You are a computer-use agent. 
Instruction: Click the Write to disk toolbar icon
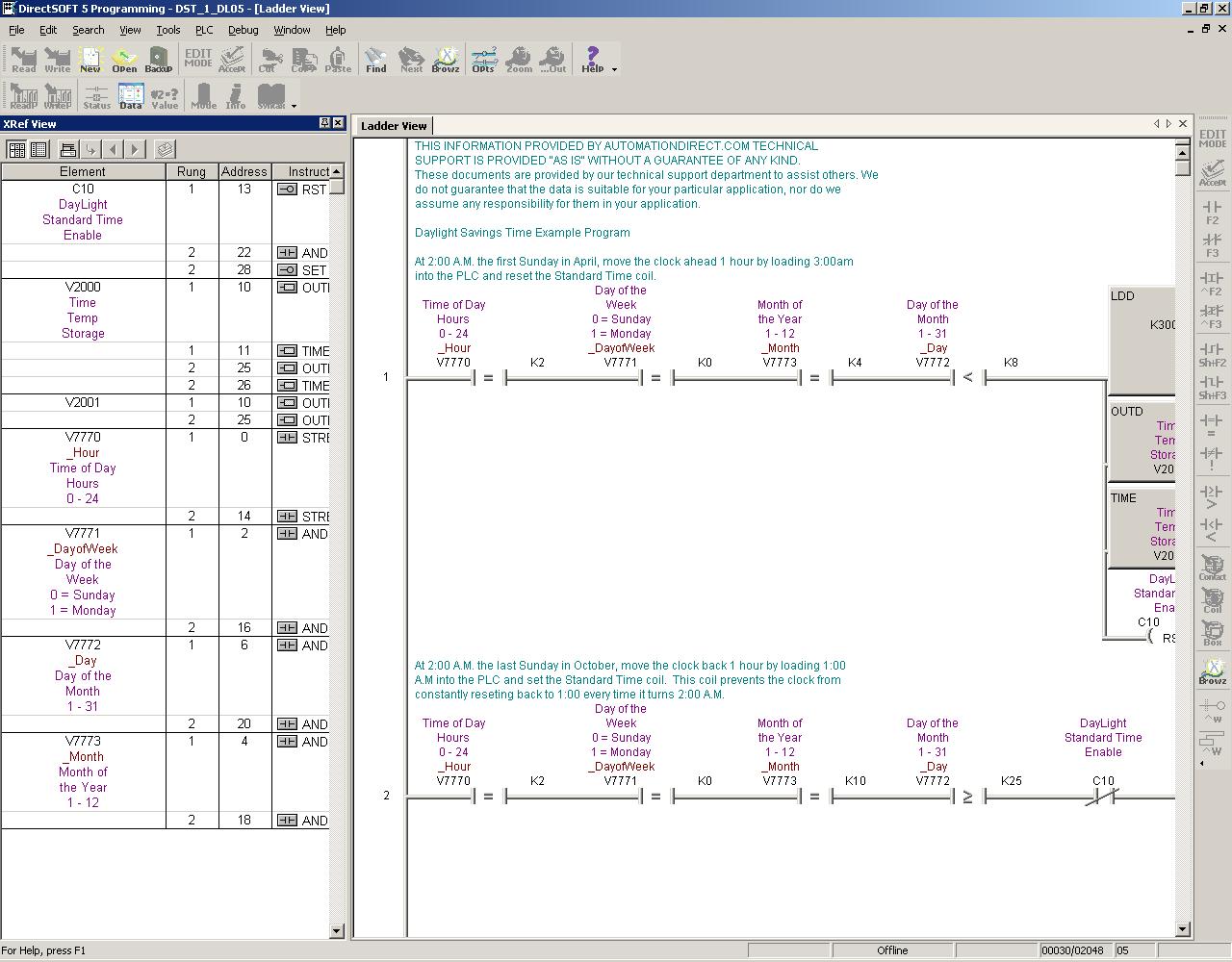[x=58, y=60]
